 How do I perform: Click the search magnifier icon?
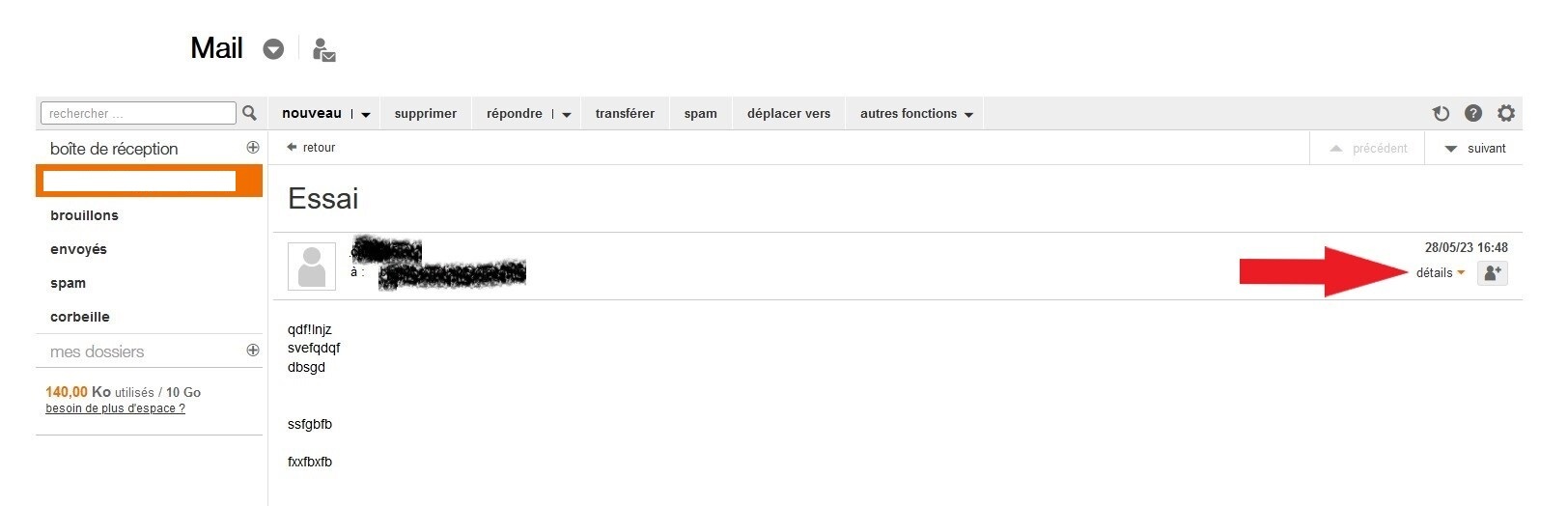coord(249,113)
